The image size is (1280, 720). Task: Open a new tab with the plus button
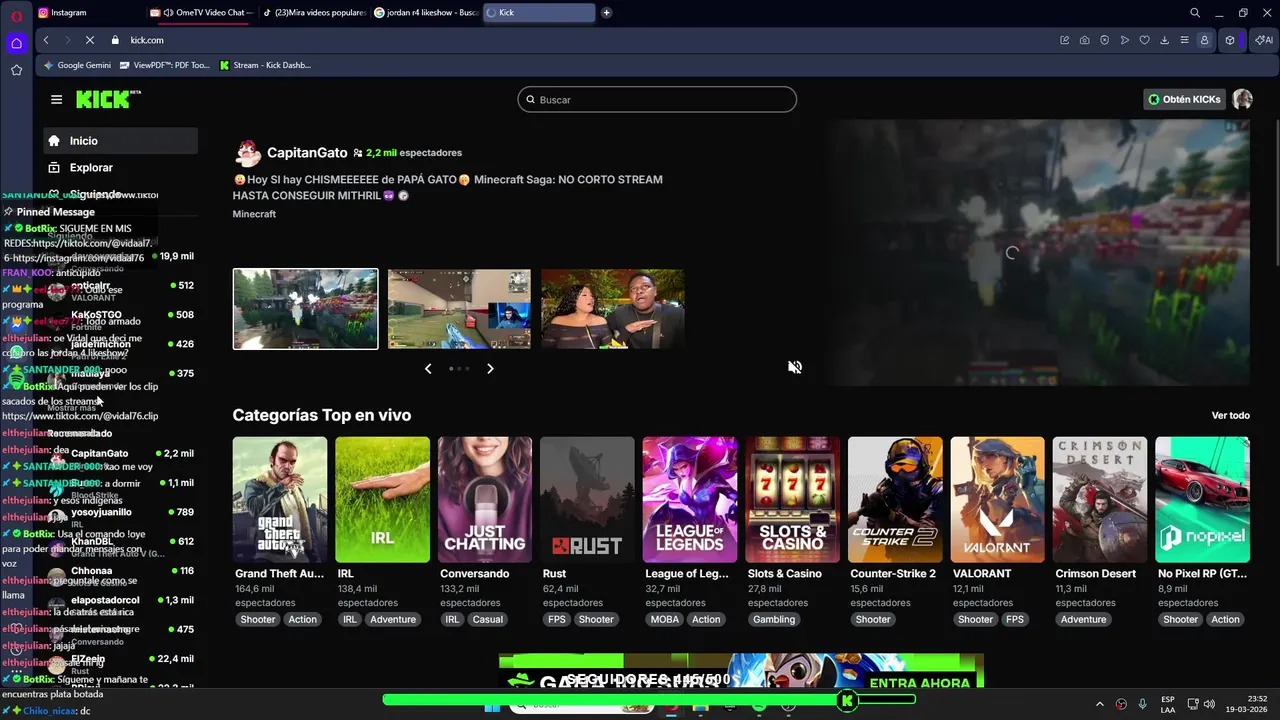tap(606, 13)
